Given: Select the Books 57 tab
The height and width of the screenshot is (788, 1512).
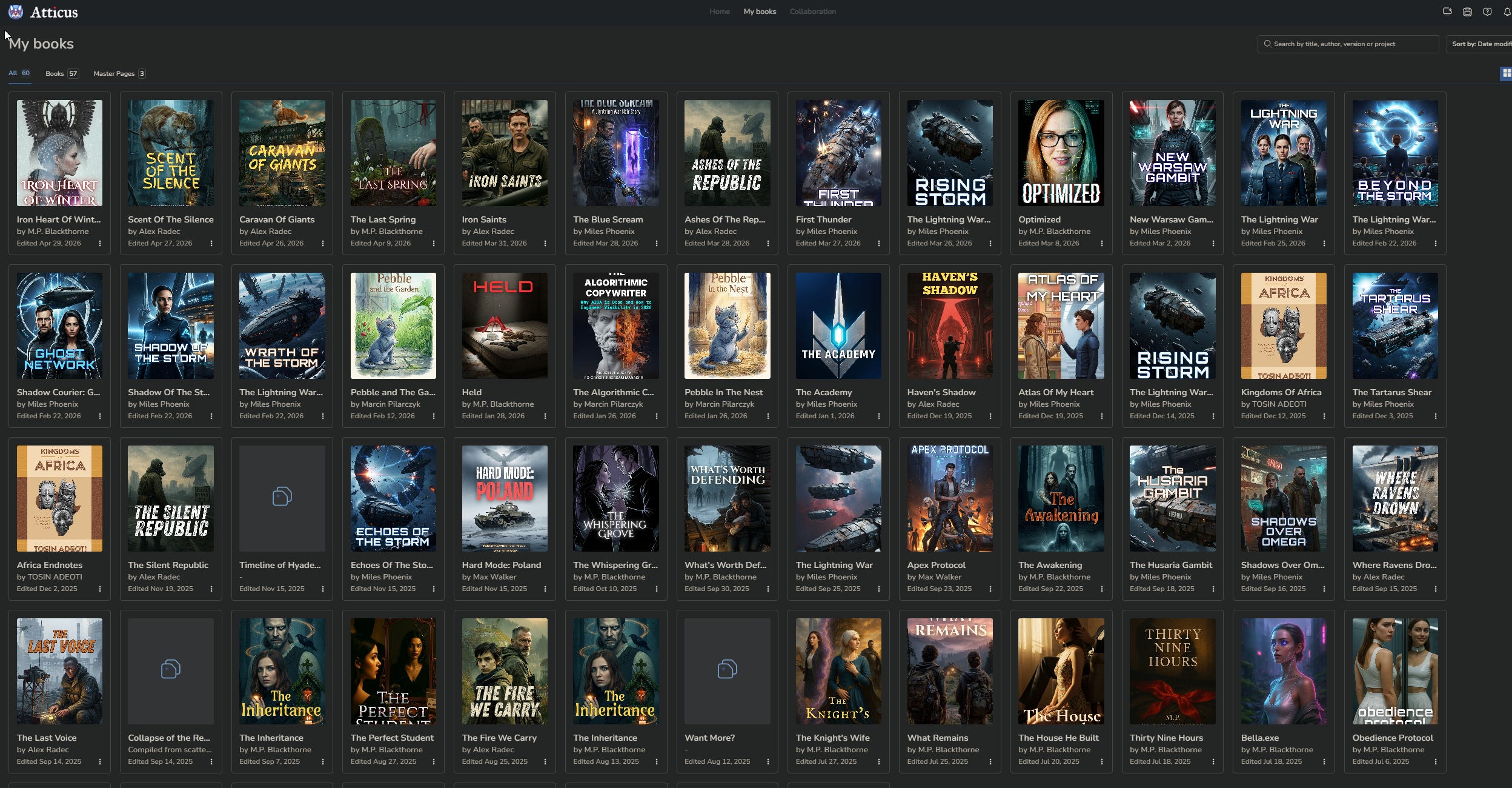Looking at the screenshot, I should (62, 73).
